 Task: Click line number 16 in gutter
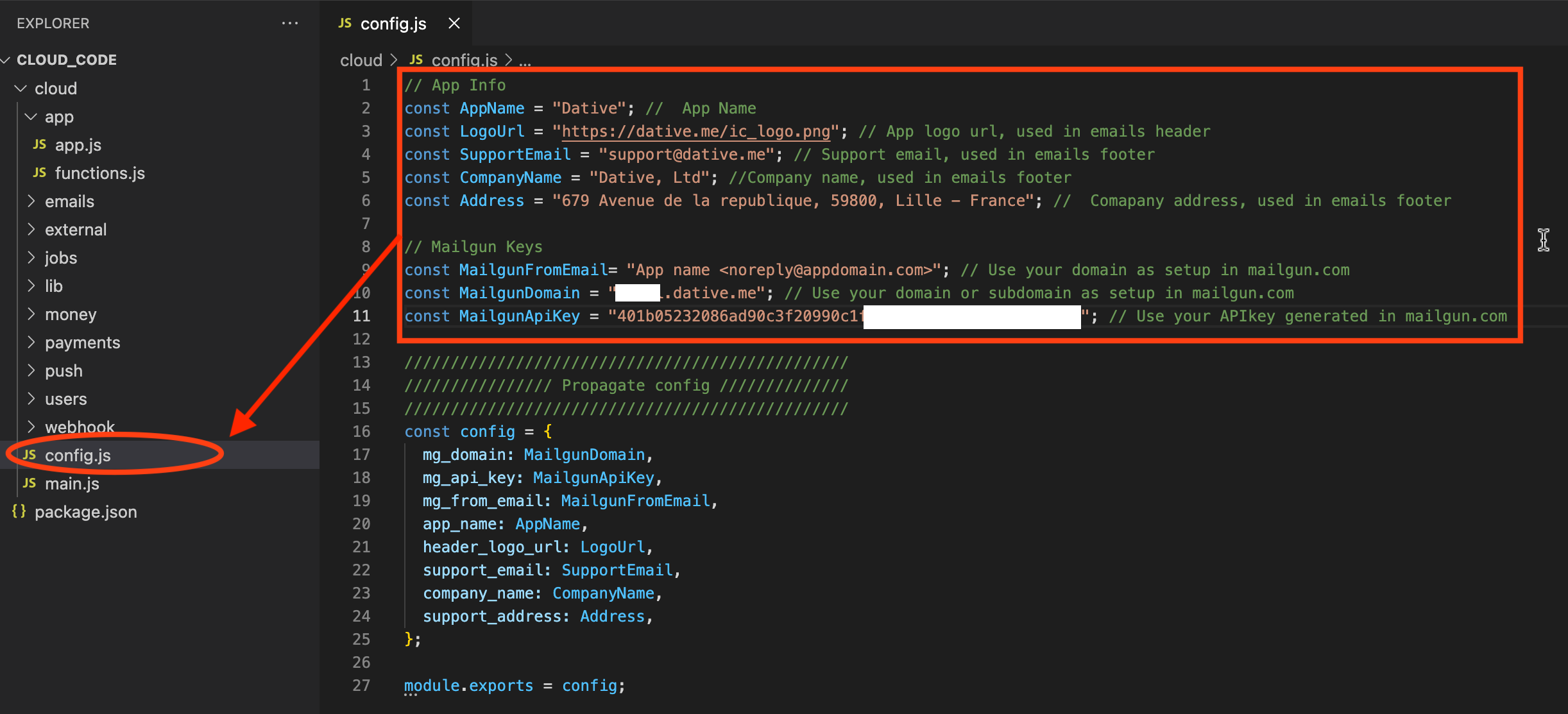click(x=361, y=432)
